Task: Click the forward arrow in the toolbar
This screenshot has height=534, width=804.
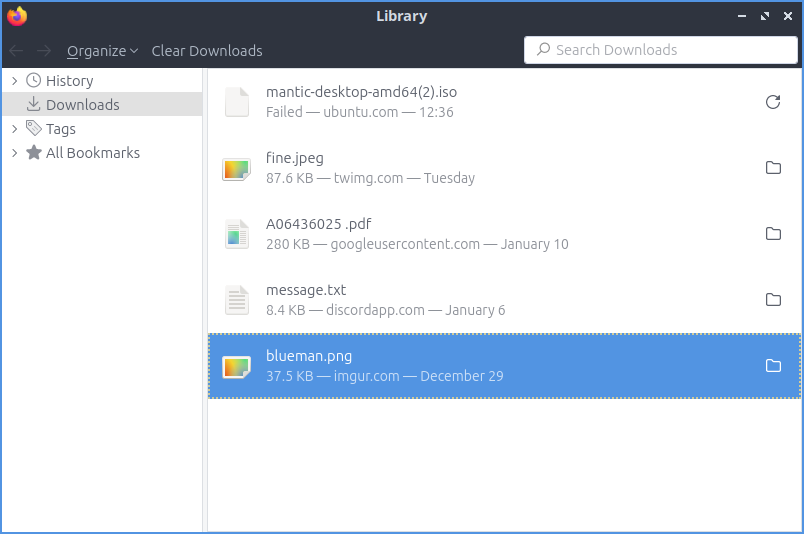Action: [x=44, y=51]
